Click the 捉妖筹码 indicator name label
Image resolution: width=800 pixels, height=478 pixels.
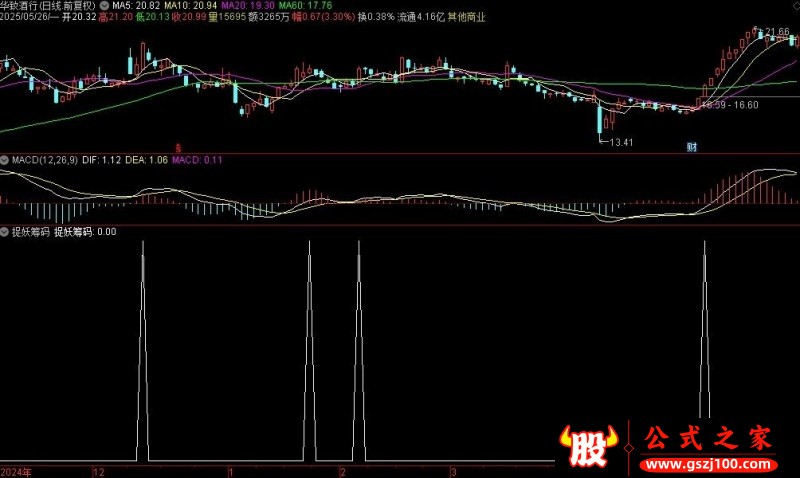point(31,232)
